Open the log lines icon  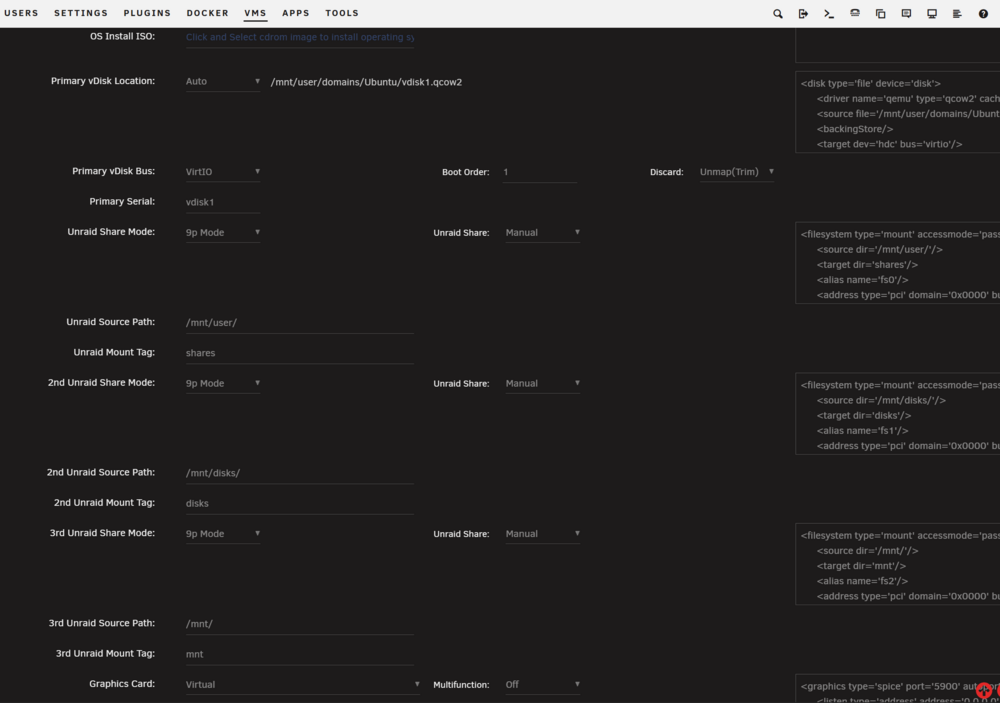pos(957,13)
